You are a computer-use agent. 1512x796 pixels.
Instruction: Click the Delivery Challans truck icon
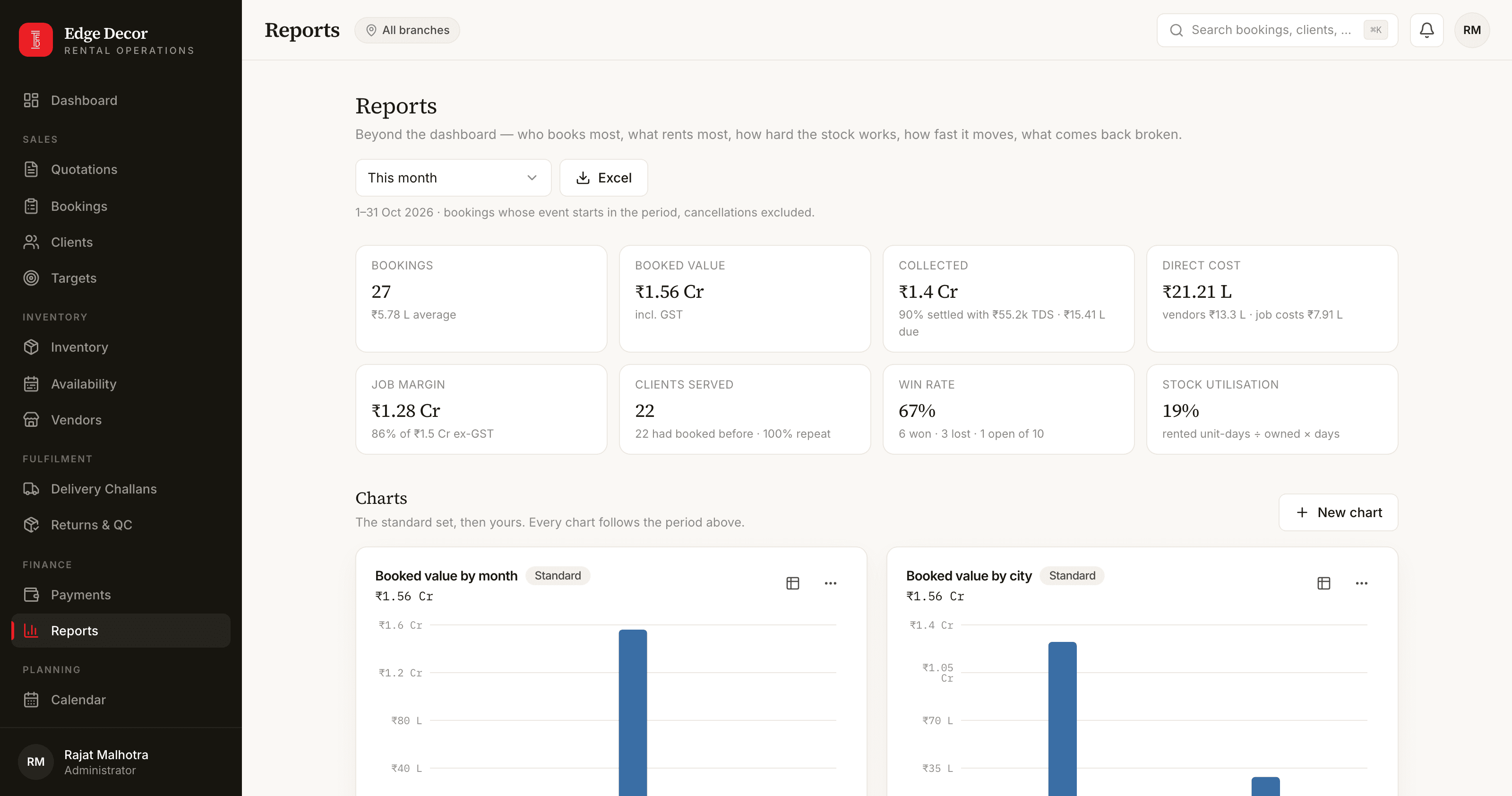point(31,489)
